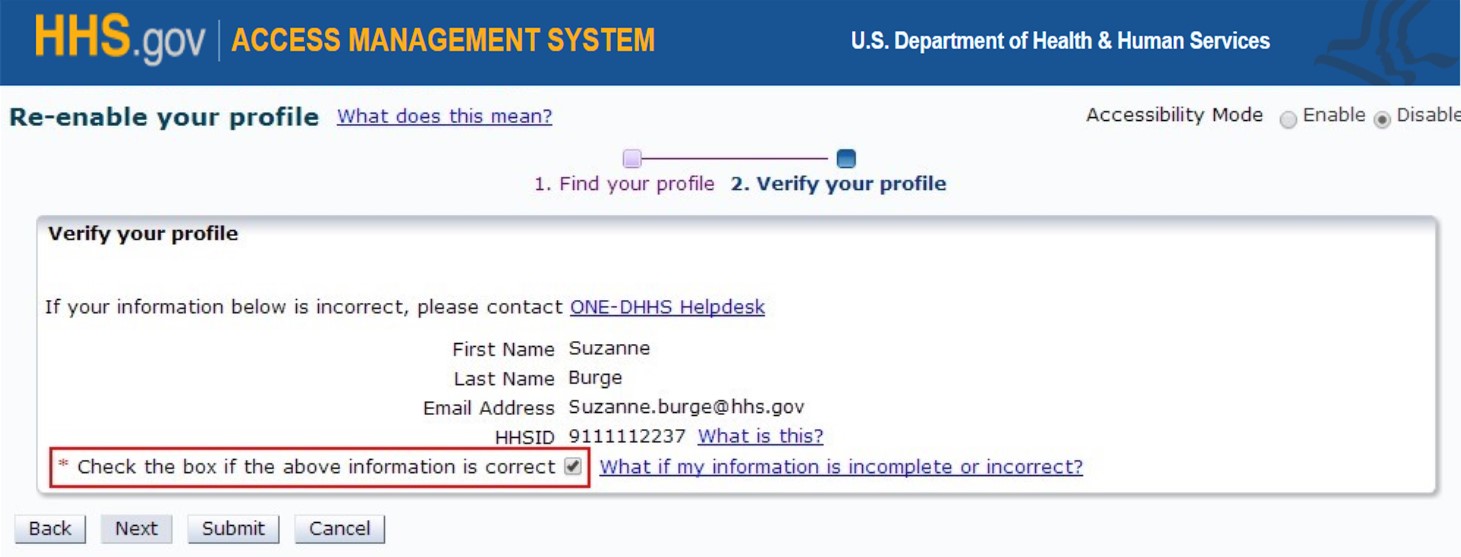Click the HHS.gov logo
The width and height of the screenshot is (1461, 557).
point(119,41)
